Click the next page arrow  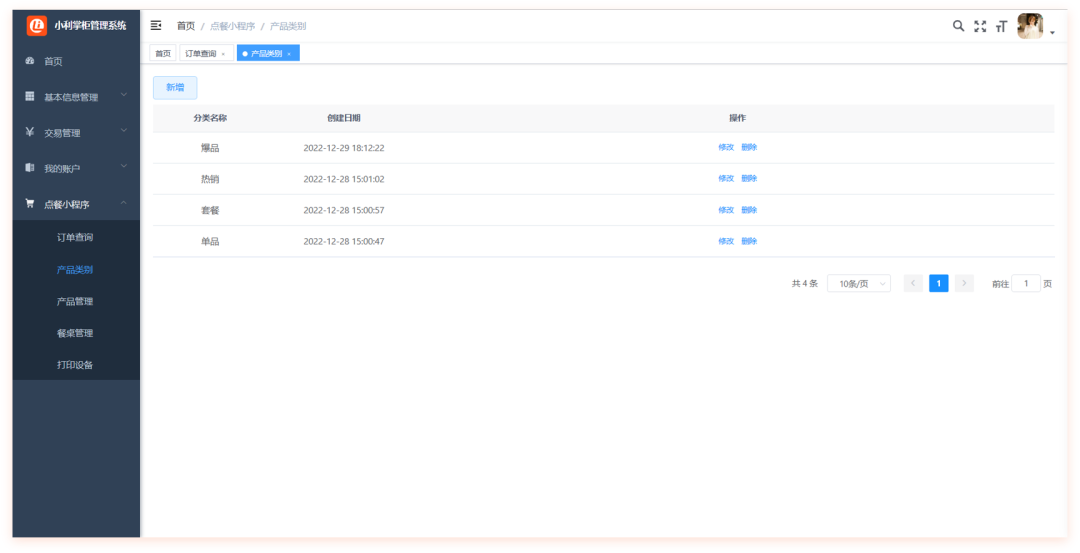coord(964,283)
